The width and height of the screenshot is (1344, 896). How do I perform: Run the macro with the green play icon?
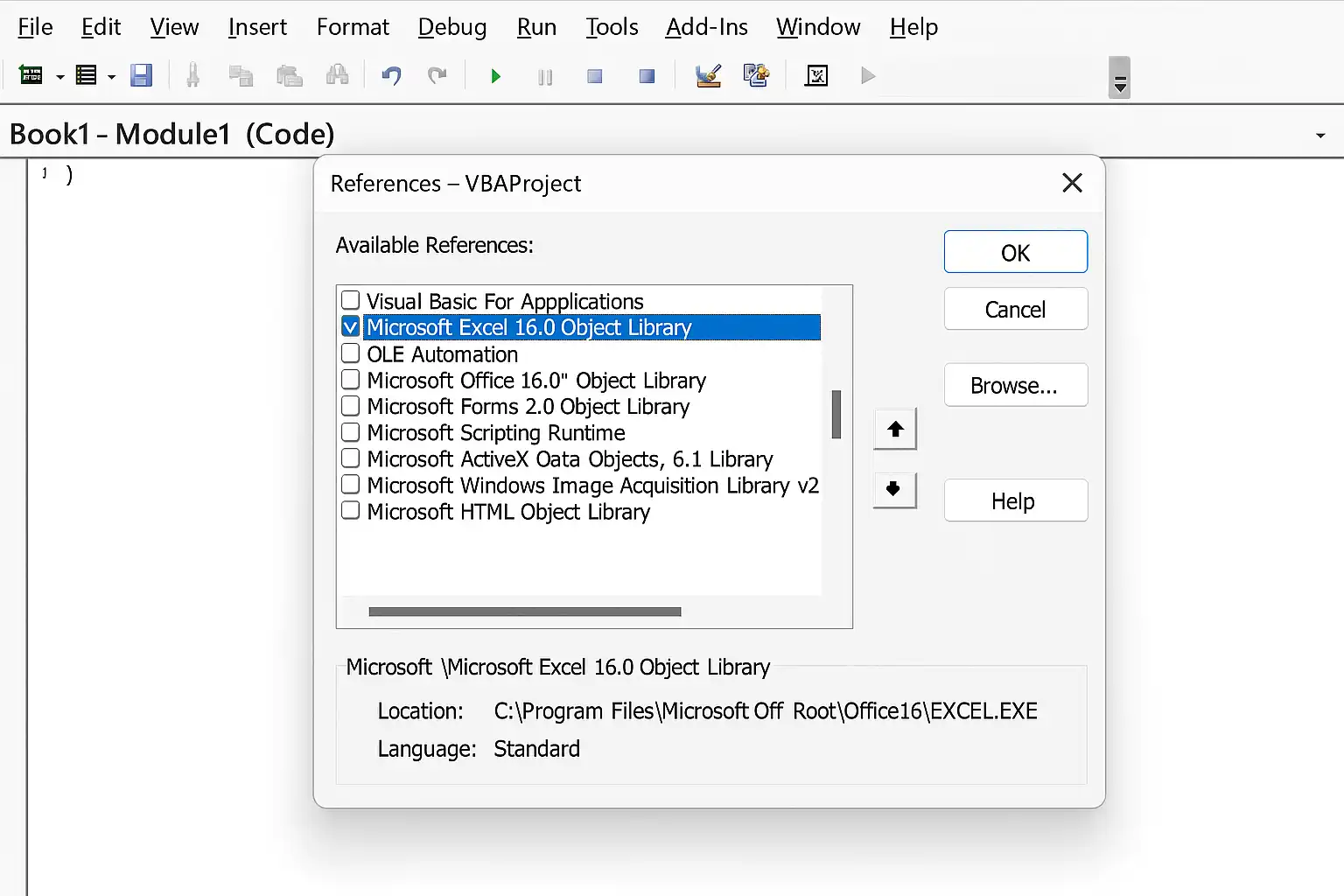[495, 76]
